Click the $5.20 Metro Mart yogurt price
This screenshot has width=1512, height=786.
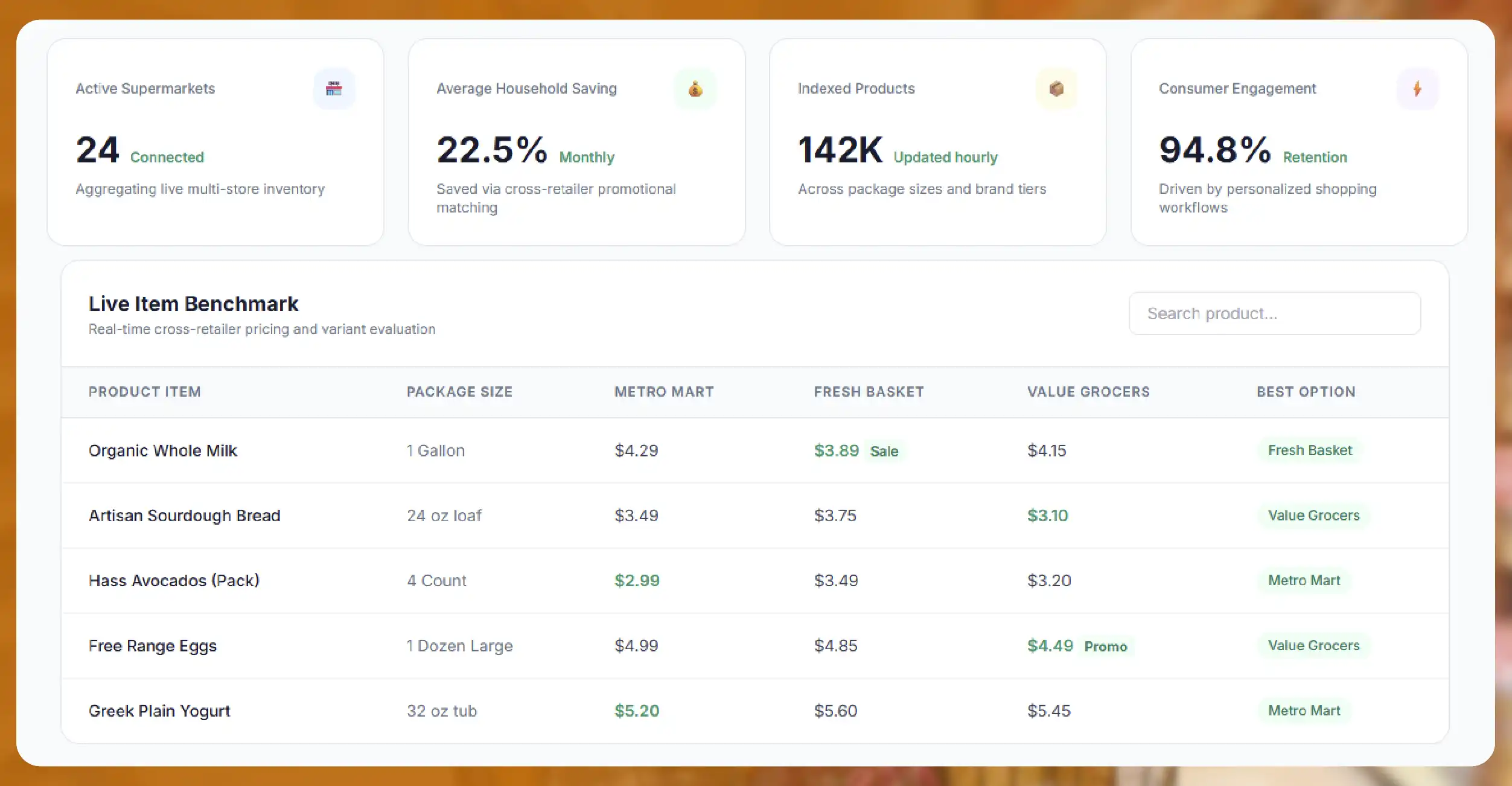point(637,711)
